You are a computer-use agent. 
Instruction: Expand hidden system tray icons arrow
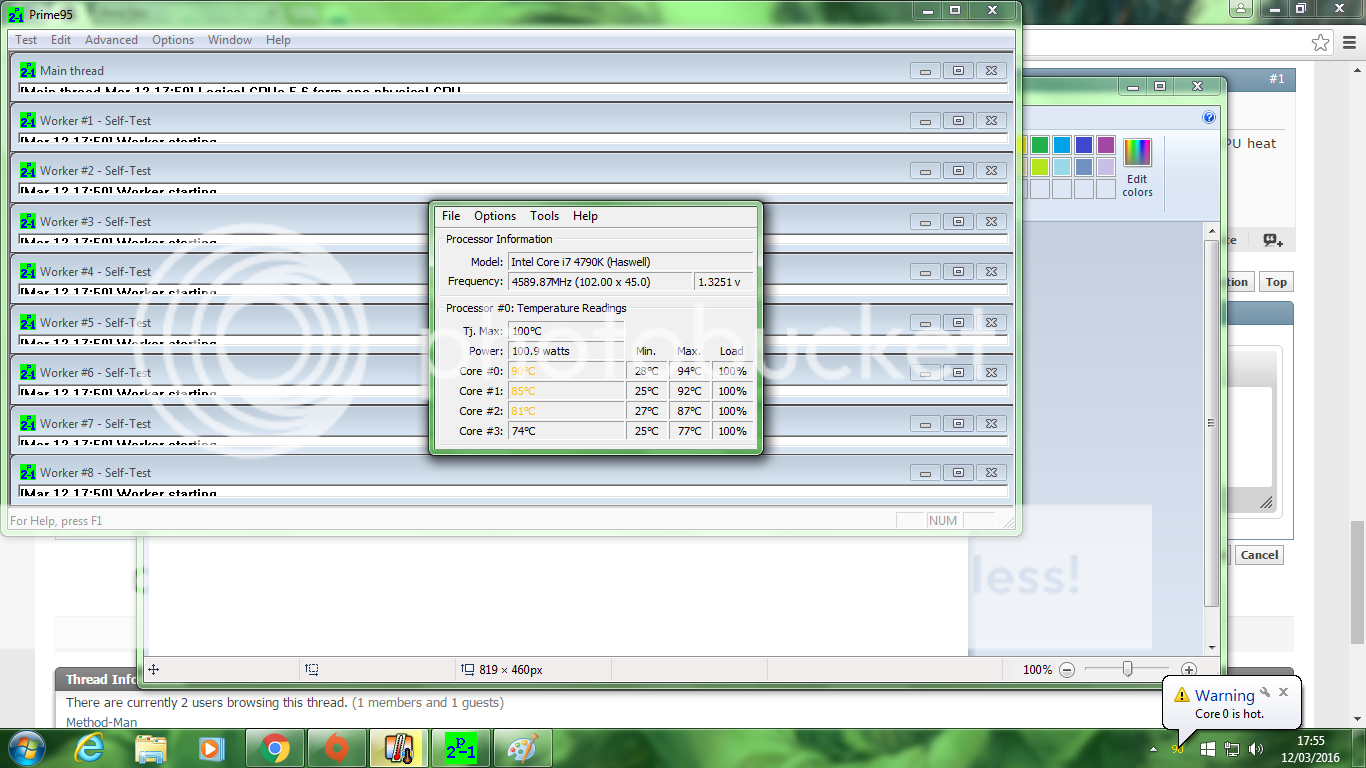click(x=1153, y=749)
